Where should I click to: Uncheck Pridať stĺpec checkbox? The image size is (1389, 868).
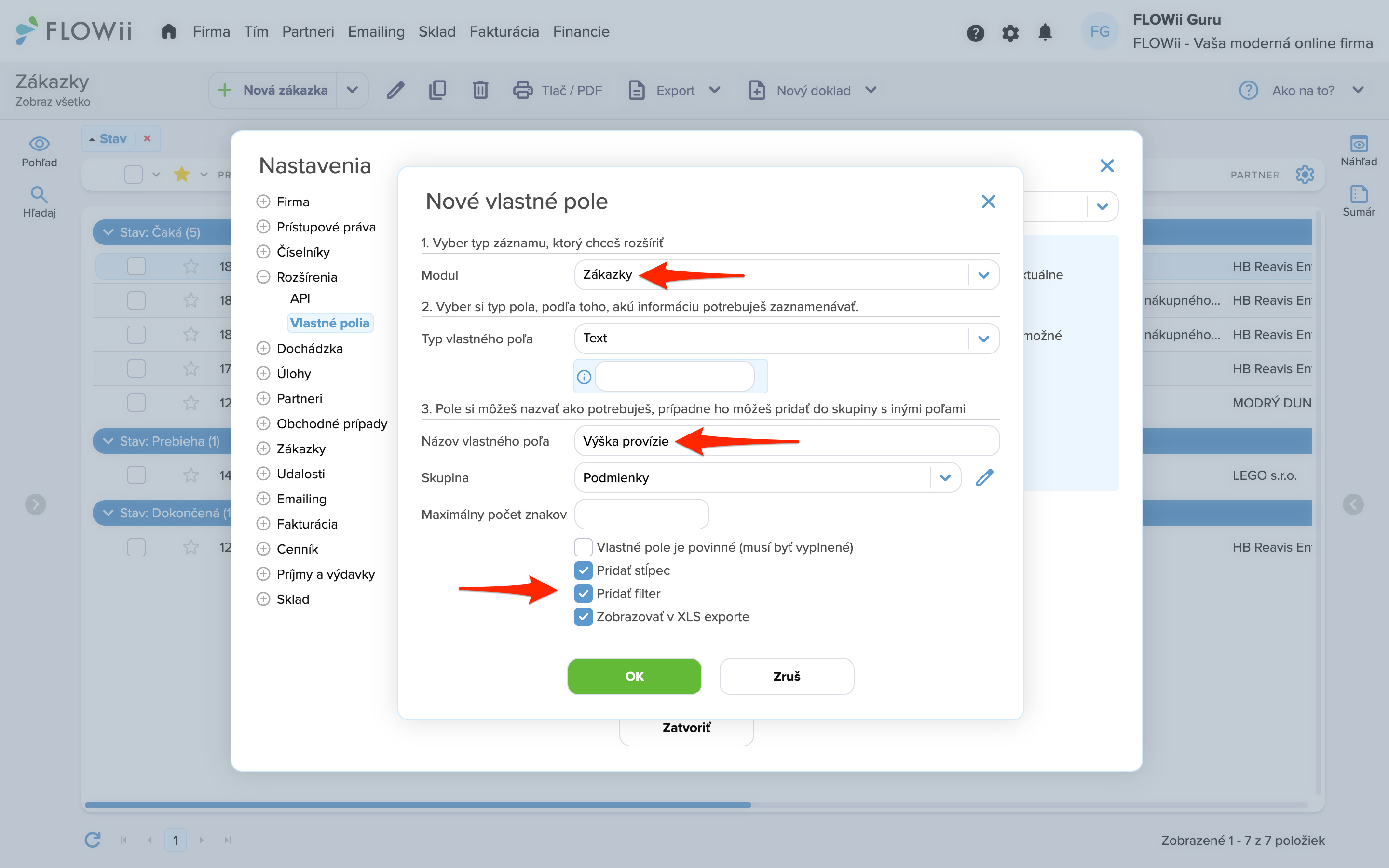point(583,570)
